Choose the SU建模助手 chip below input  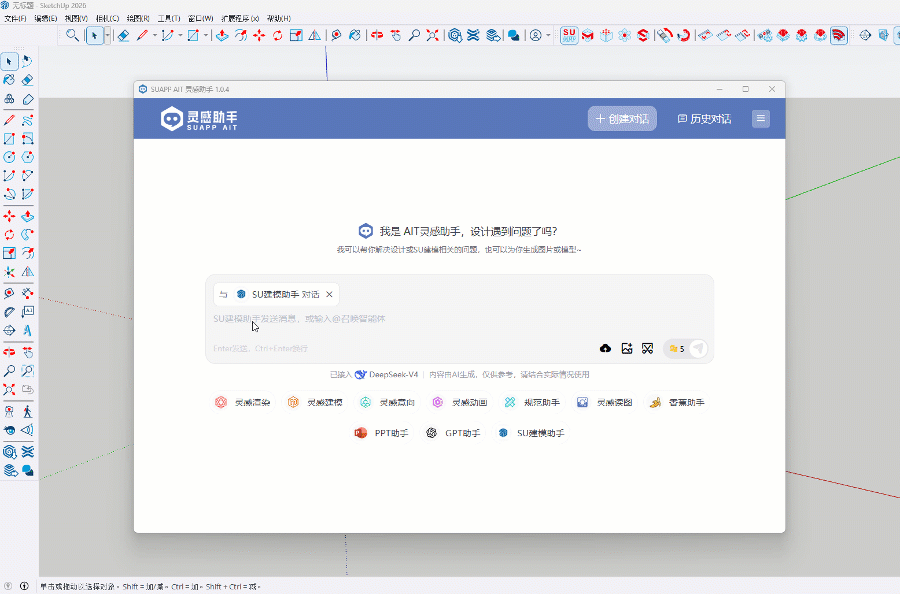pos(531,433)
